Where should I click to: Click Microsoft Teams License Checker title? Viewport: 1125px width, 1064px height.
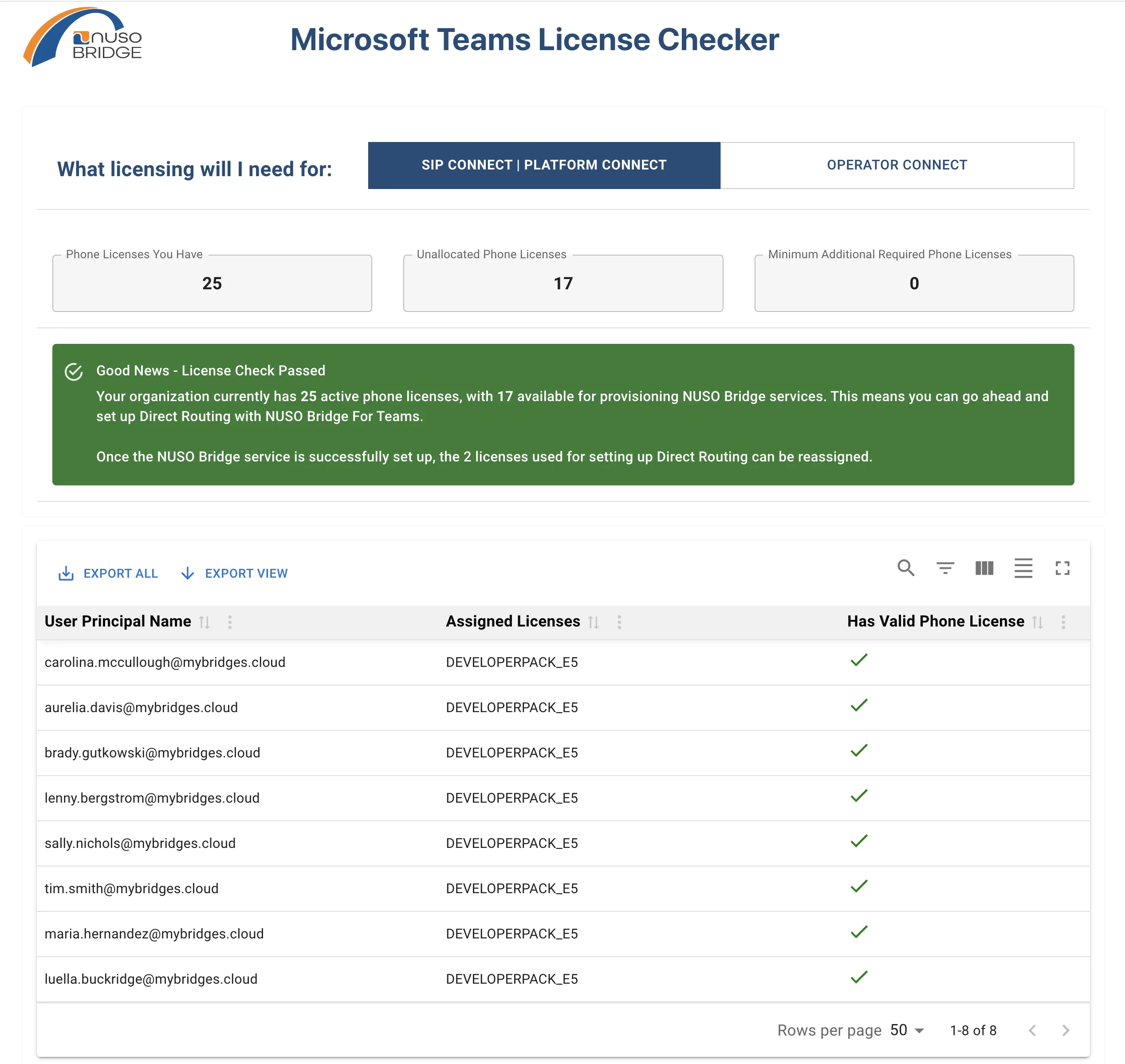point(535,39)
